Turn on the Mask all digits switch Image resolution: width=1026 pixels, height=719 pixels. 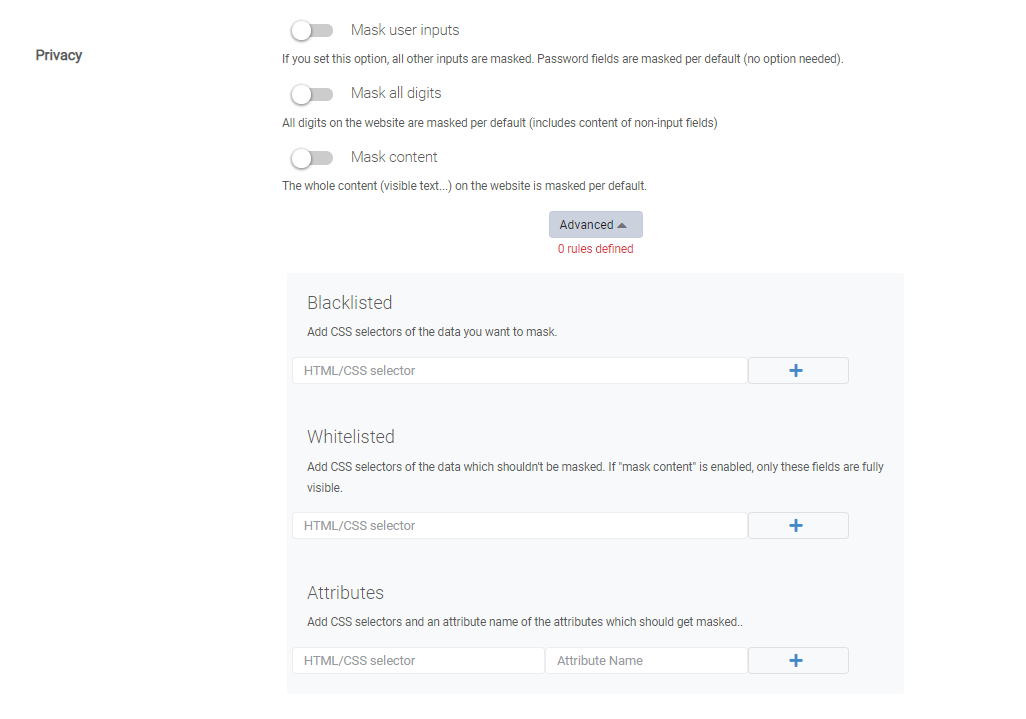pyautogui.click(x=312, y=94)
